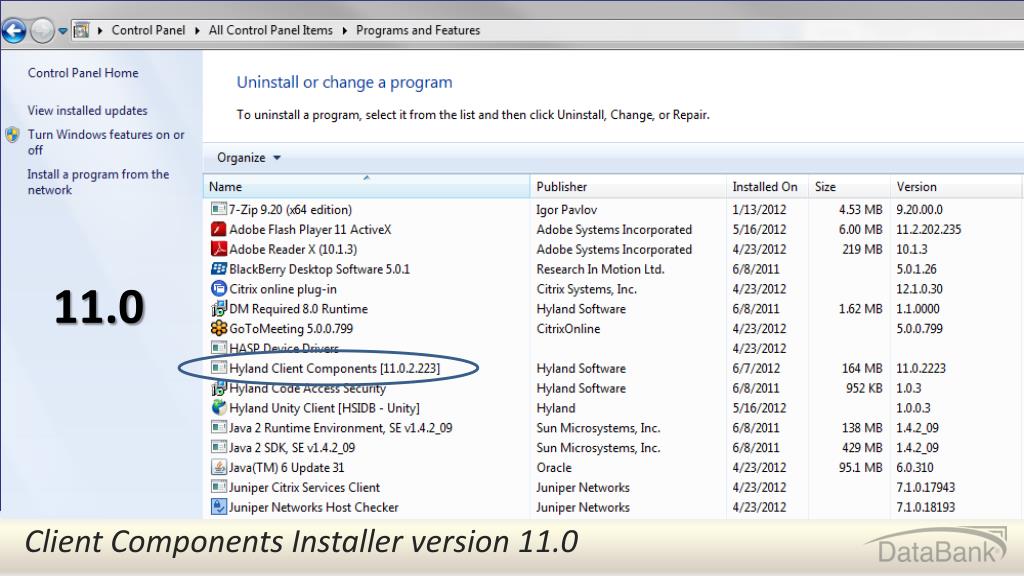Click the shield icon beside Windows features
The width and height of the screenshot is (1024, 576).
pos(12,135)
